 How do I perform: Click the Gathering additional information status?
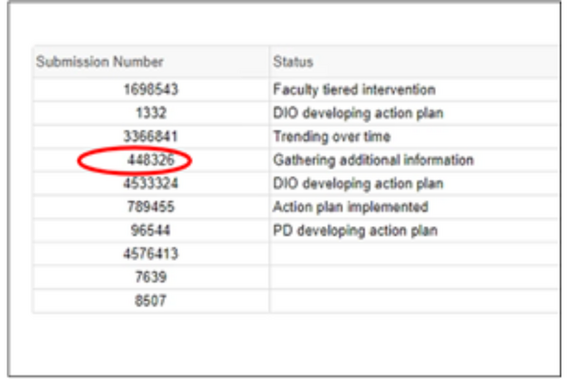pos(373,160)
